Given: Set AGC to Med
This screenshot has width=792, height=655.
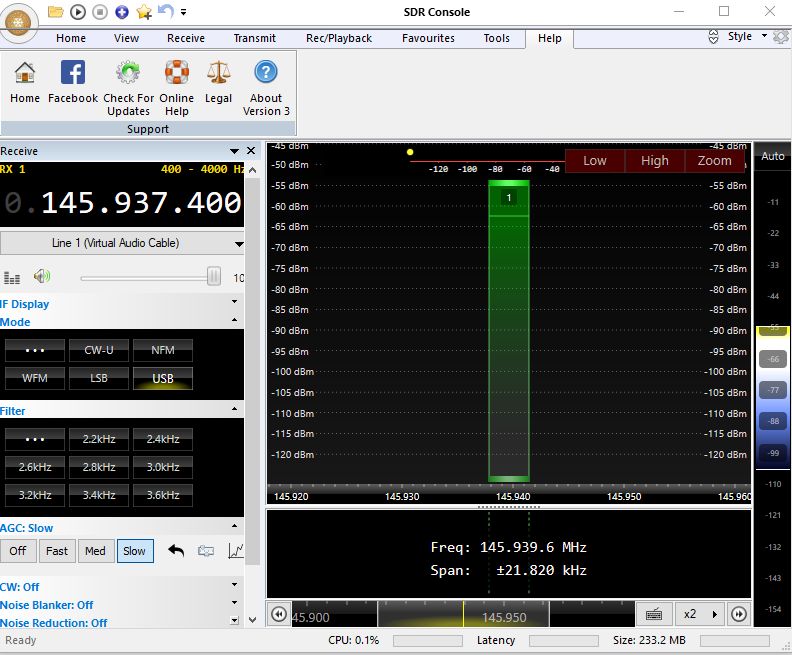Looking at the screenshot, I should pyautogui.click(x=95, y=551).
